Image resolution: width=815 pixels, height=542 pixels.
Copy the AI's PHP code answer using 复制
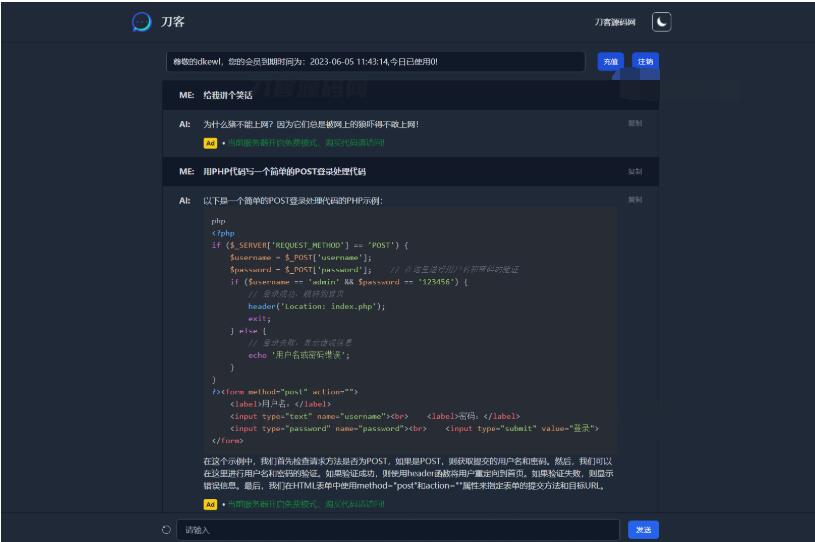(x=635, y=200)
